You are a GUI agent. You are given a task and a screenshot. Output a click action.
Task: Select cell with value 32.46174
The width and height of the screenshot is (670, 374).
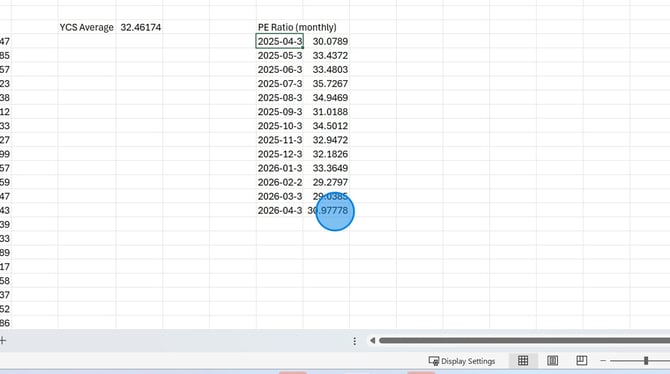139,27
